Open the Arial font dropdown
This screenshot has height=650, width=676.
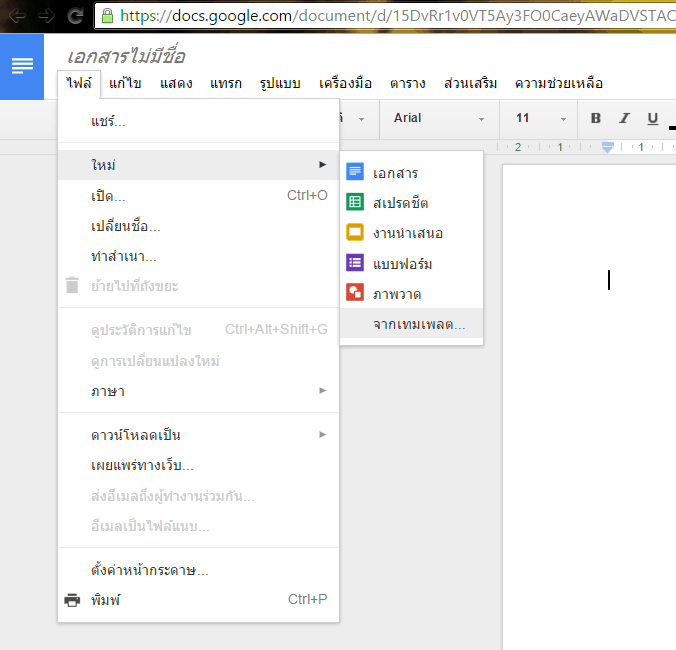(x=438, y=118)
